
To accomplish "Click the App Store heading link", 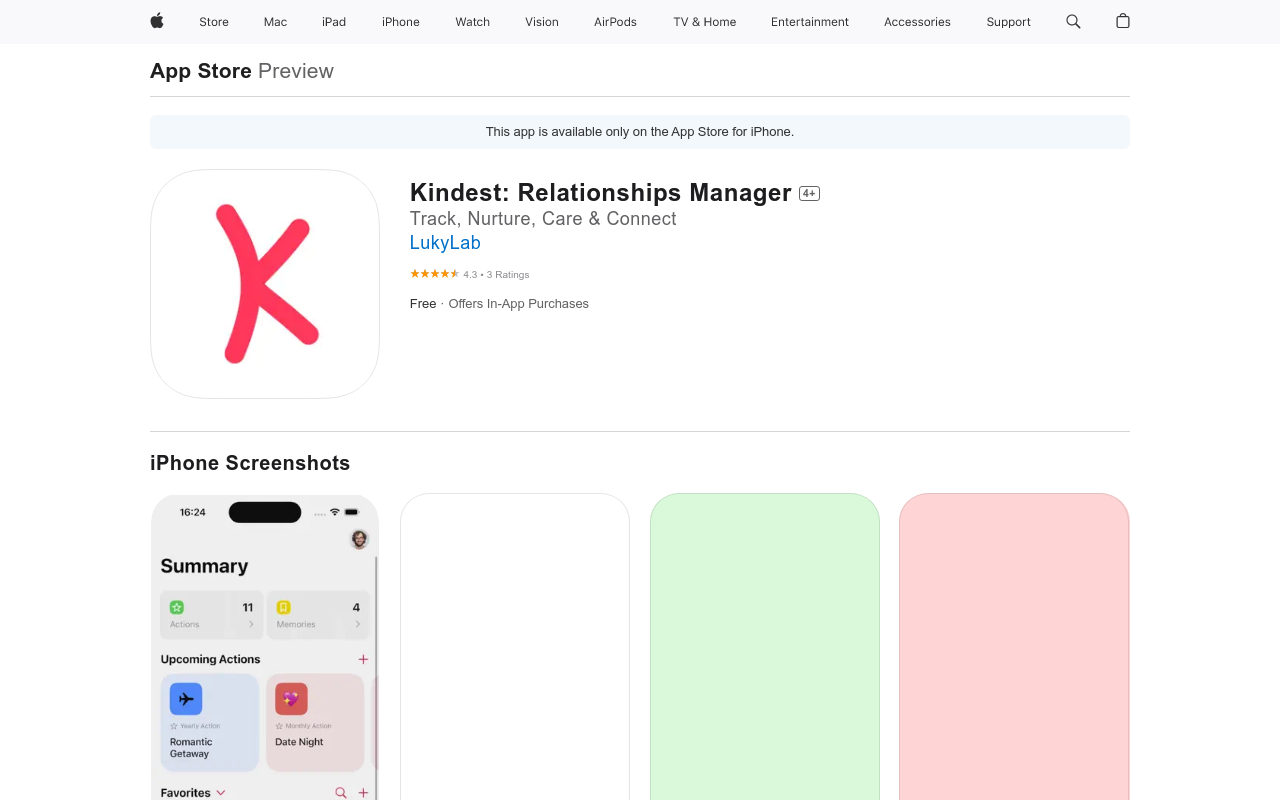I will tap(201, 71).
